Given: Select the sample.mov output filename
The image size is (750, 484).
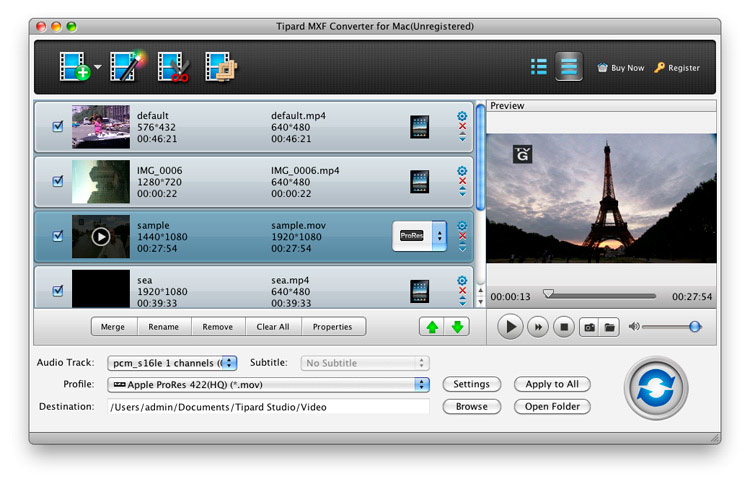Looking at the screenshot, I should [298, 225].
